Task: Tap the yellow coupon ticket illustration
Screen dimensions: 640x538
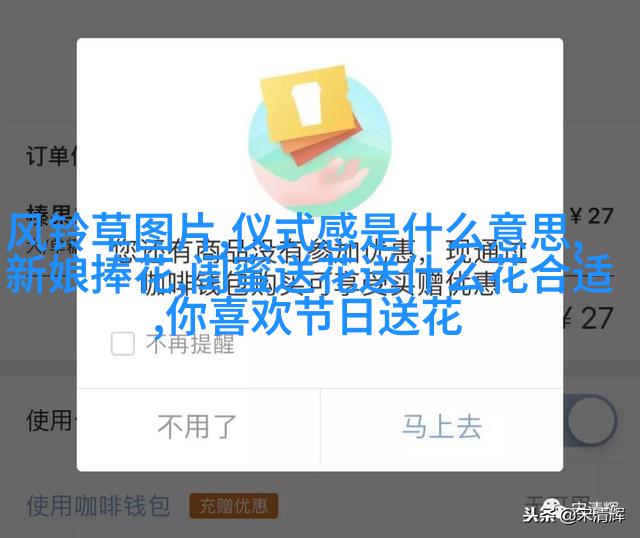Action: [308, 102]
